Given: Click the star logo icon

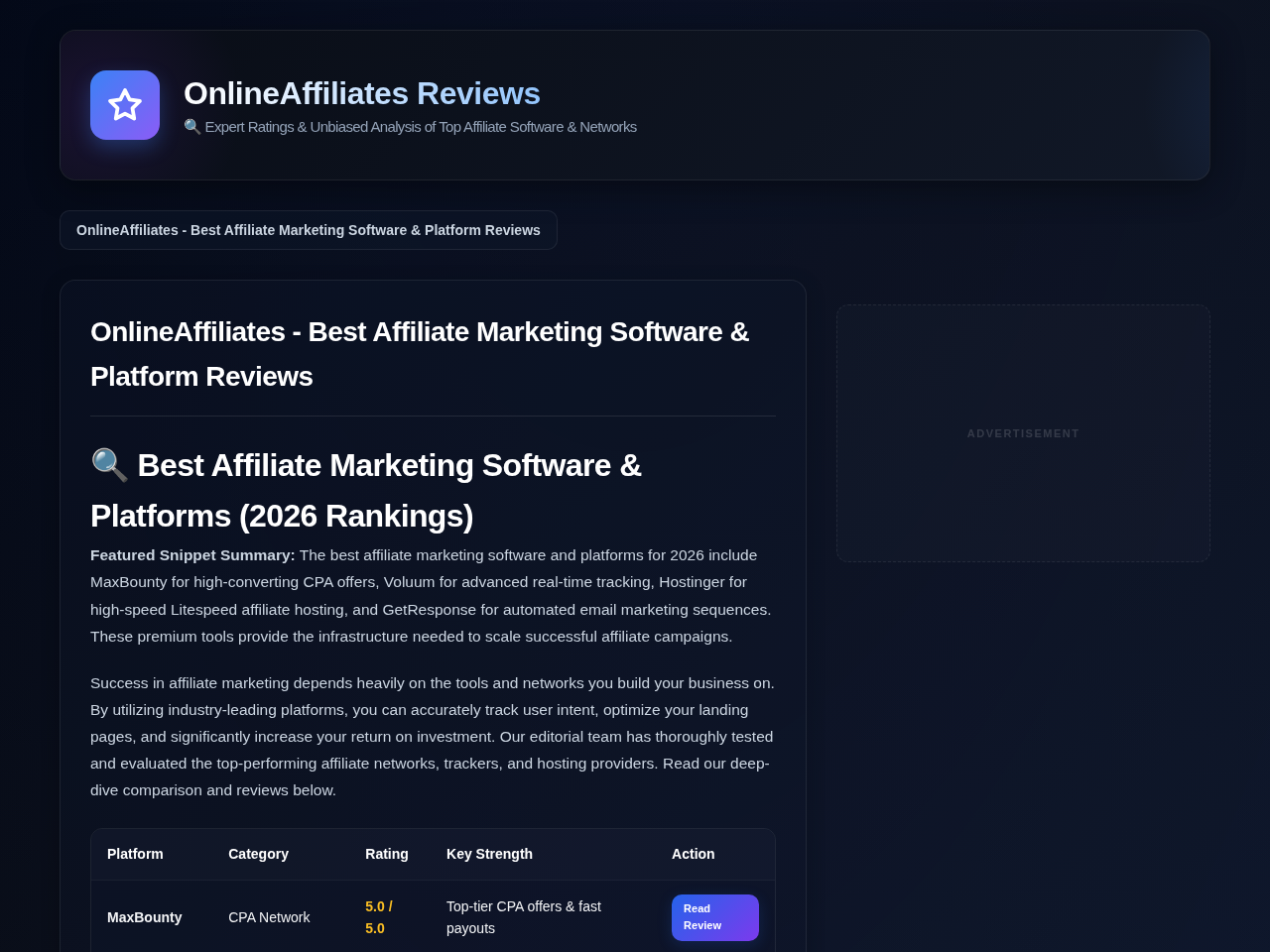Looking at the screenshot, I should coord(125,105).
